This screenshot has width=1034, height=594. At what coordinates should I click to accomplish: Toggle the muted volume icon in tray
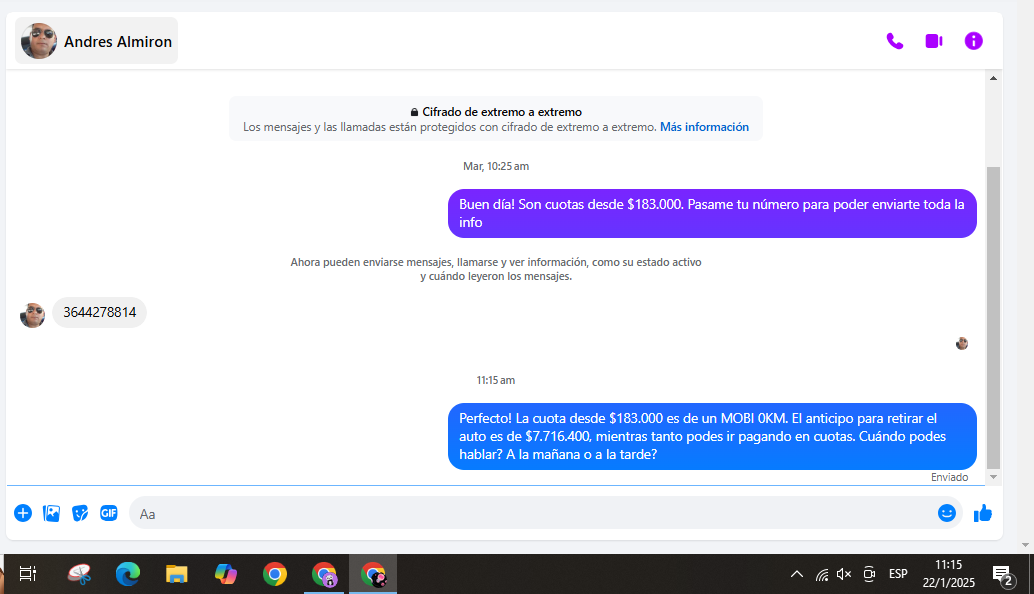click(x=844, y=574)
